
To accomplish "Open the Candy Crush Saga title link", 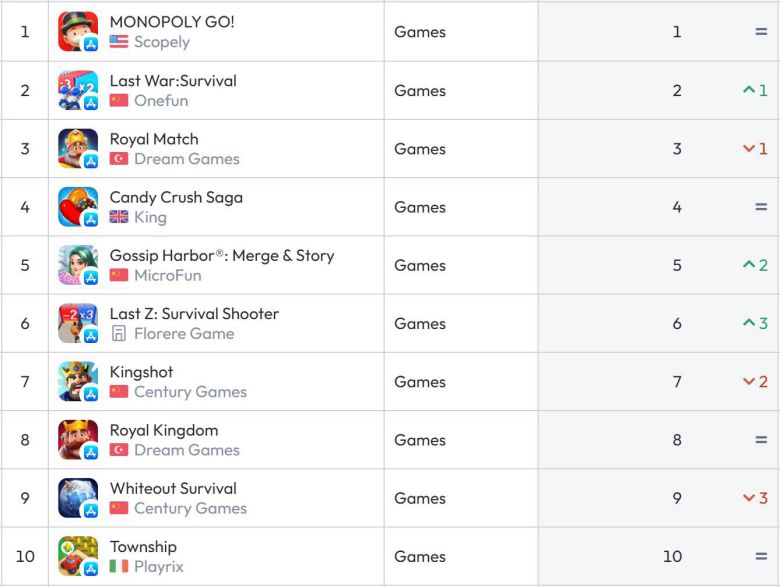I will click(x=176, y=197).
